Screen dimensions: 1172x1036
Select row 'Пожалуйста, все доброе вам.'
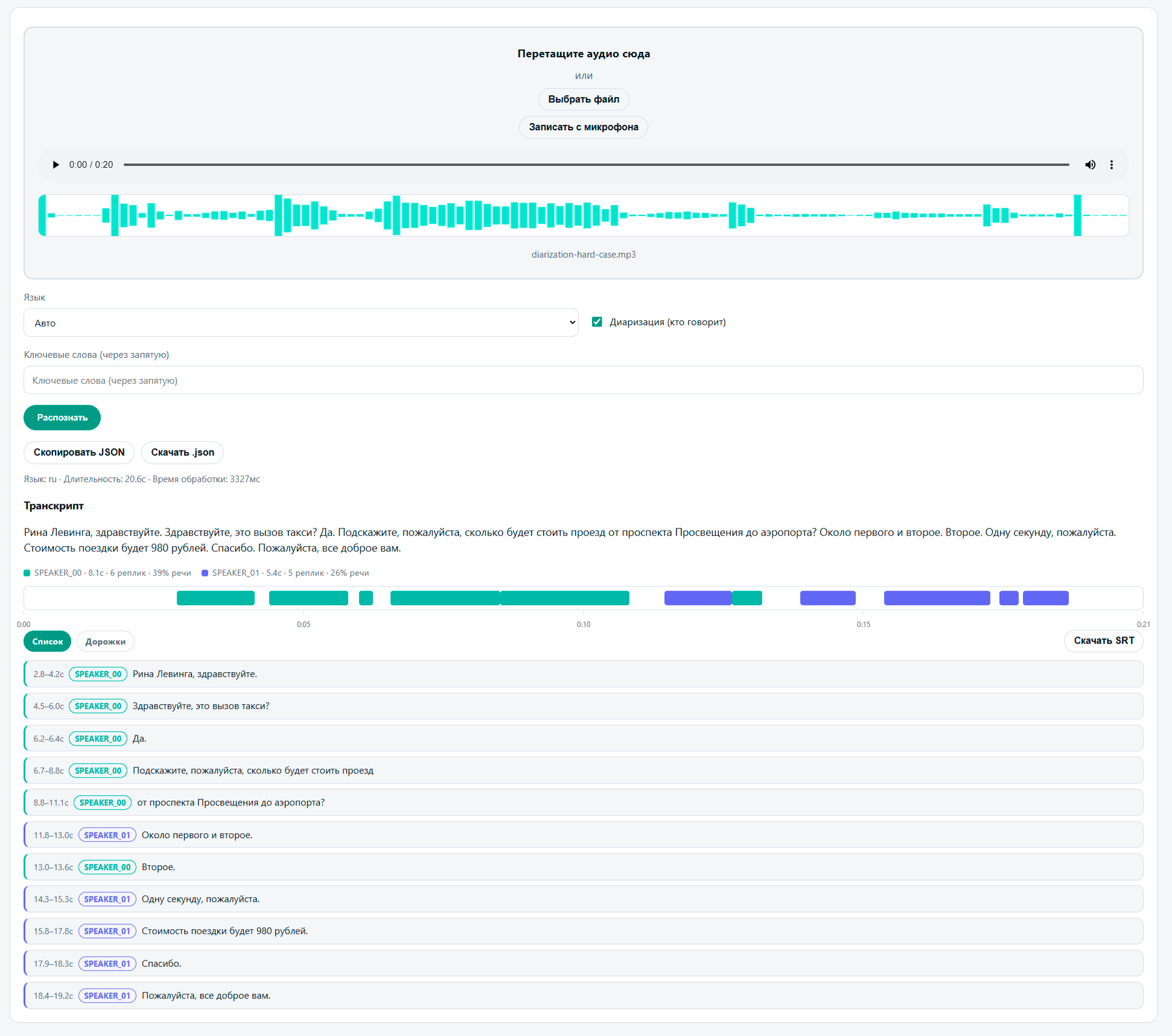pos(584,996)
